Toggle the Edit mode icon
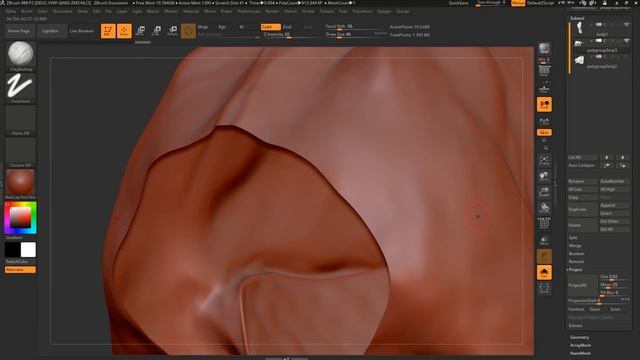640x360 pixels. coord(108,31)
